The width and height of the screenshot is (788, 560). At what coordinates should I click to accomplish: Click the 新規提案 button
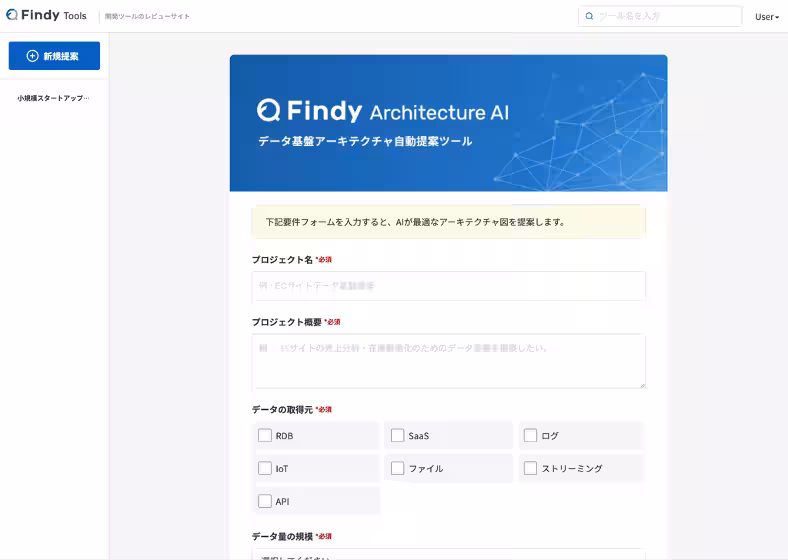point(54,56)
